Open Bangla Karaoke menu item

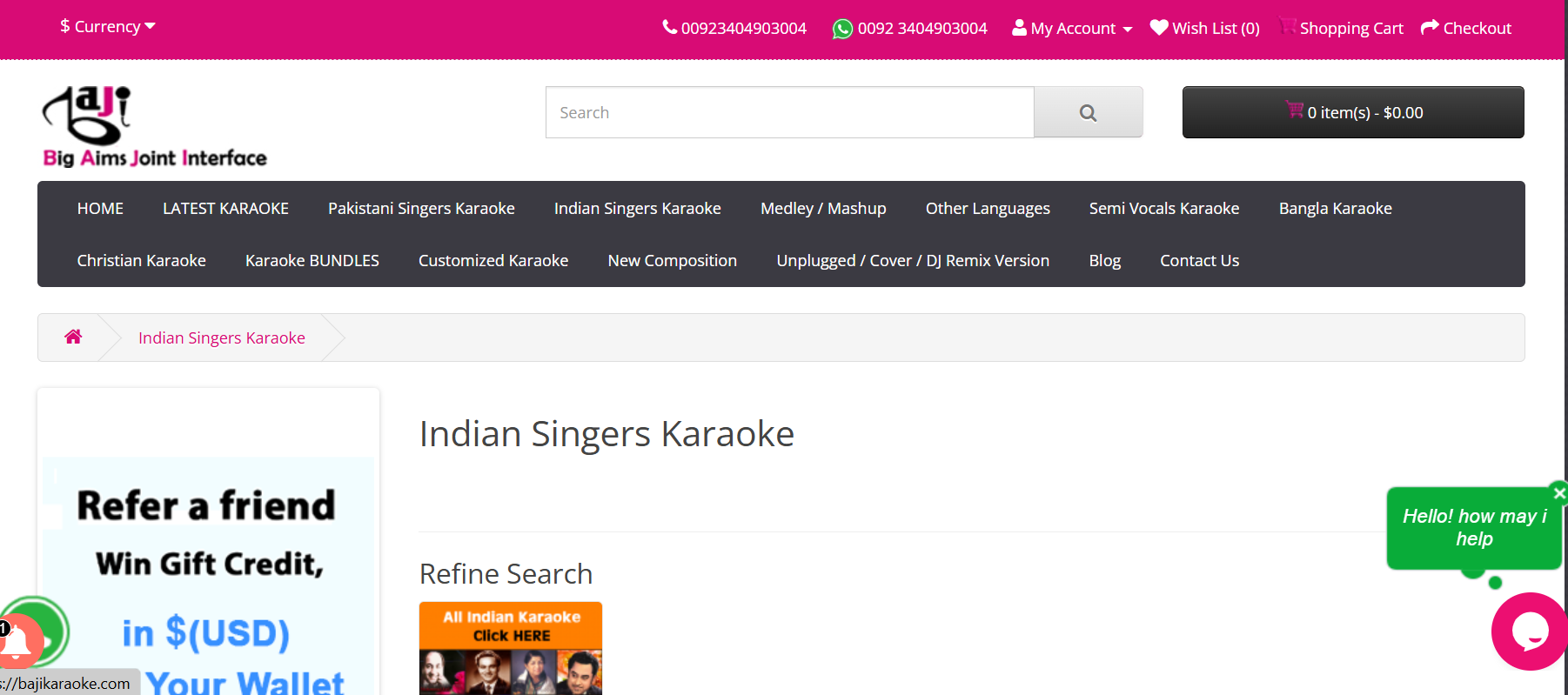pos(1336,209)
